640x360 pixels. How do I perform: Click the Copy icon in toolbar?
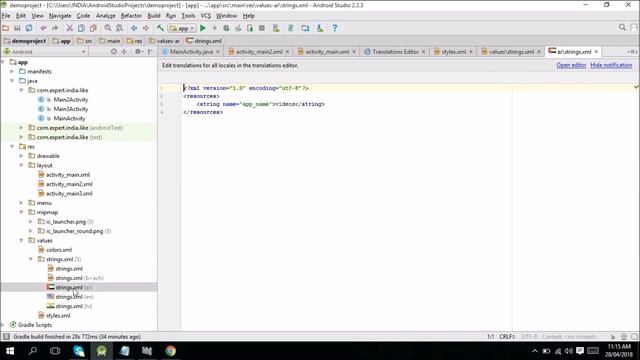pyautogui.click(x=82, y=28)
